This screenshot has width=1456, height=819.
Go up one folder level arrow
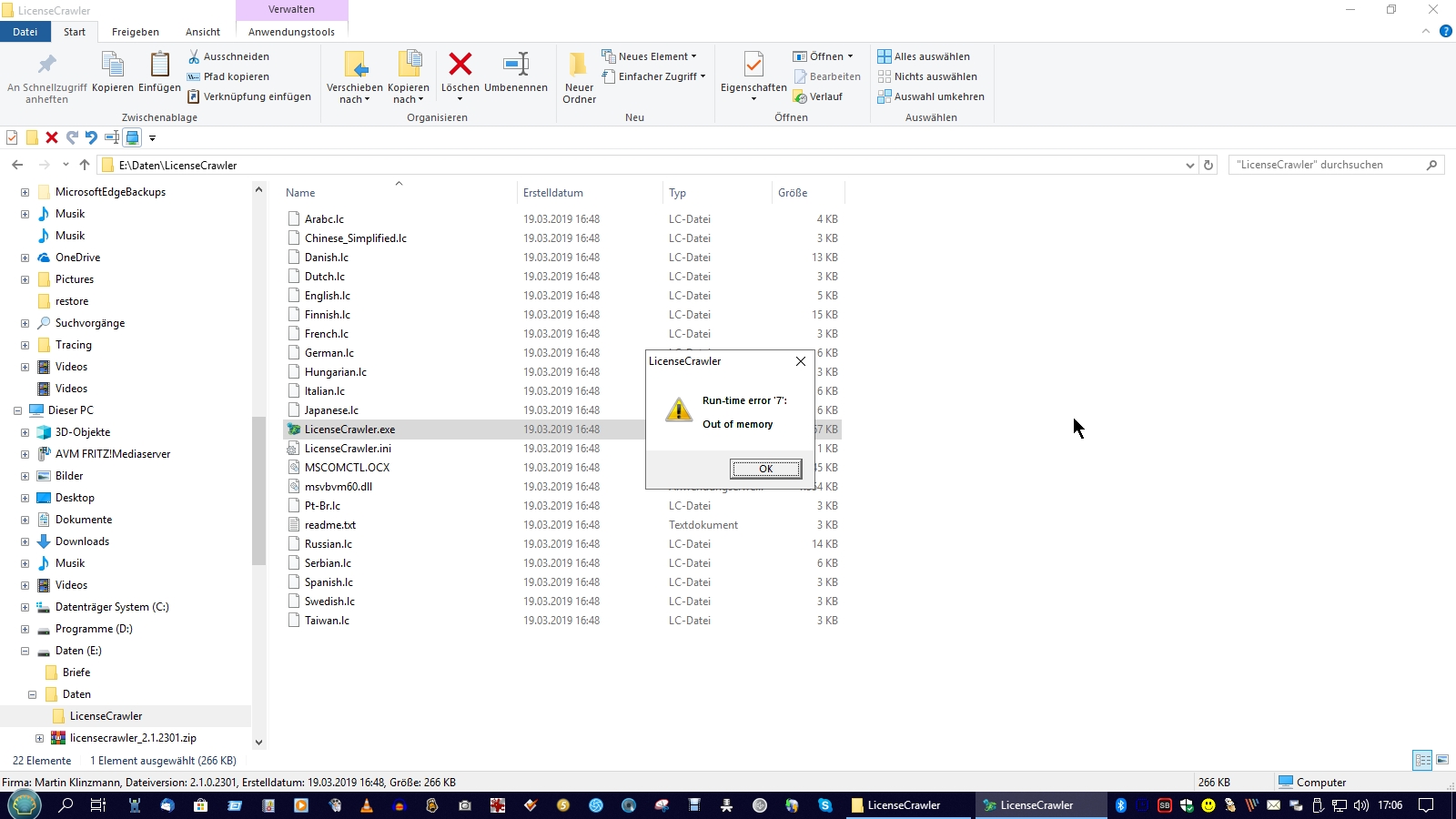pos(85,165)
